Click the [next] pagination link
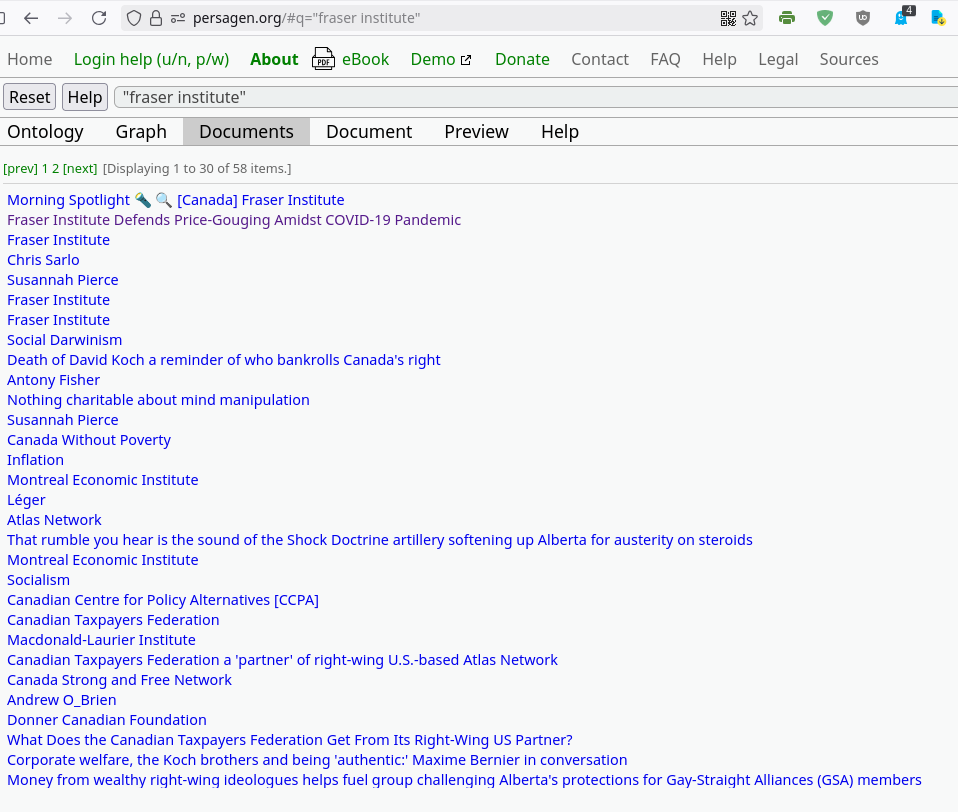Screen dimensions: 958x812 (80, 169)
